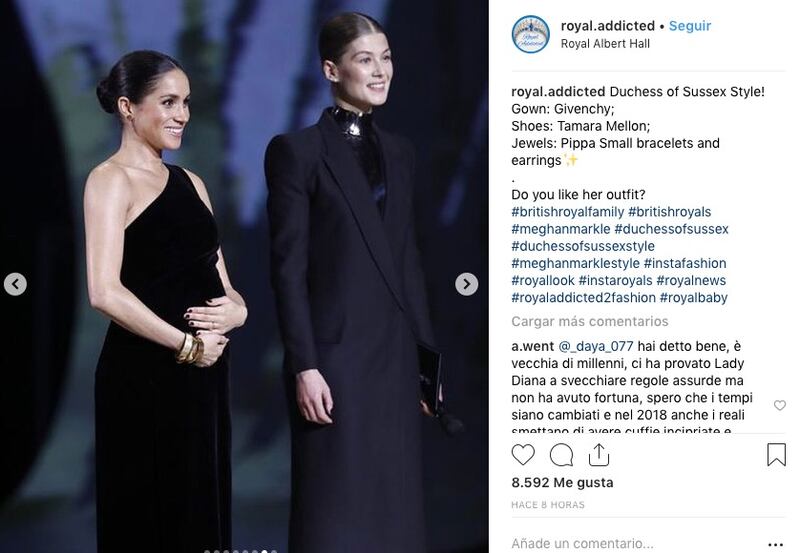Screen dimensions: 800x553
Task: Open the #meghanmarkle hashtag
Action: pyautogui.click(x=561, y=229)
